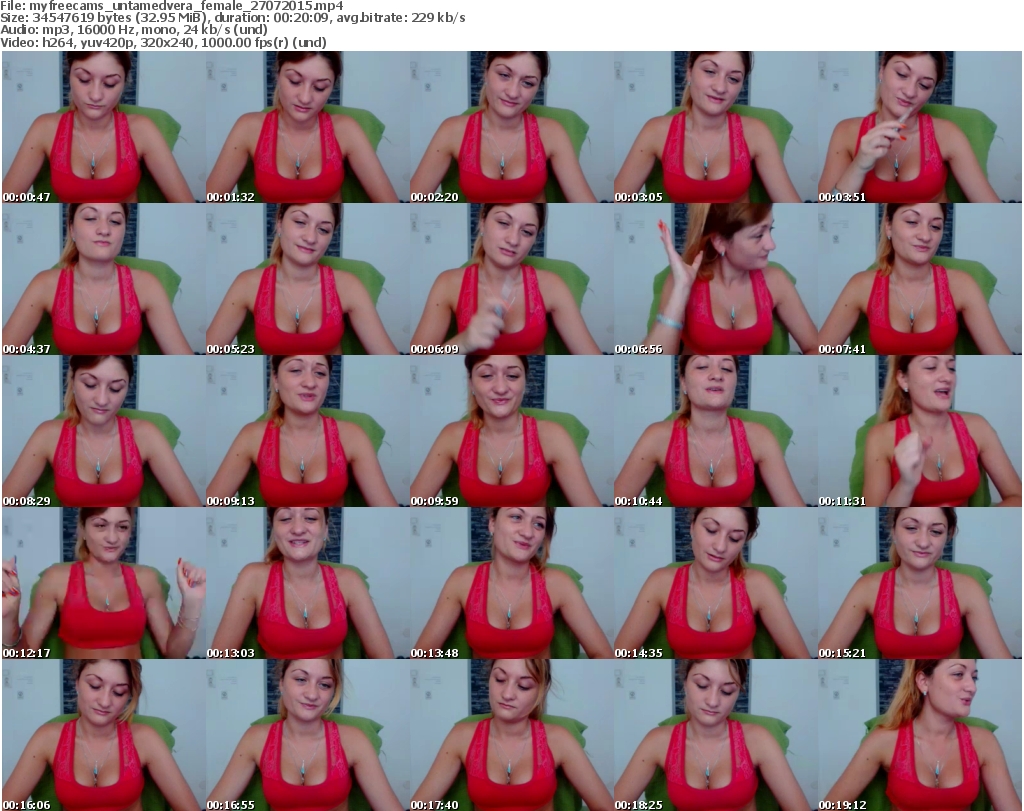Select the thumbnail stamped 00:12:17
Screen dimensions: 1024x811
(104, 583)
